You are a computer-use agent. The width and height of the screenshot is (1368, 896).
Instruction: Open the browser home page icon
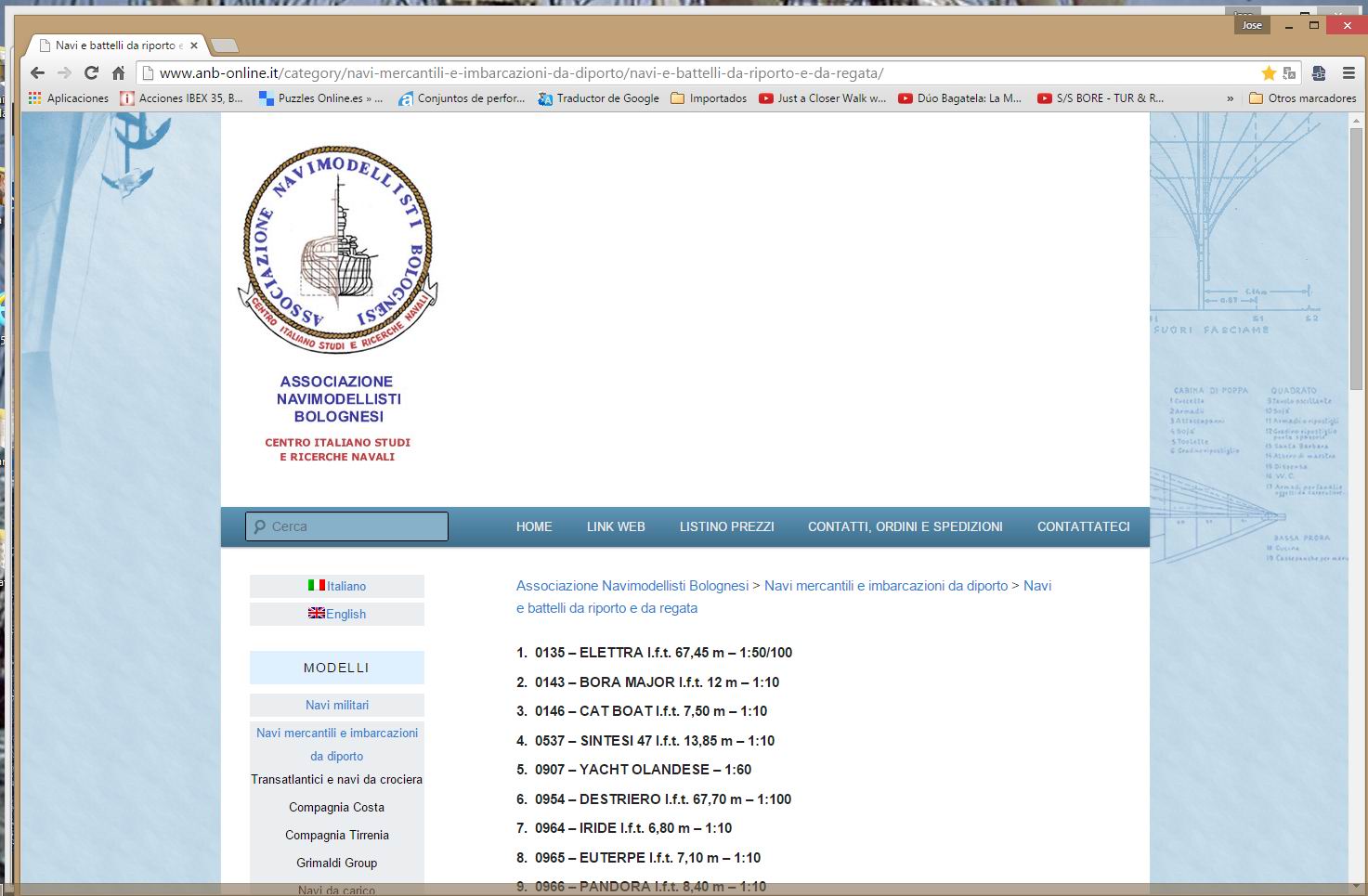118,72
